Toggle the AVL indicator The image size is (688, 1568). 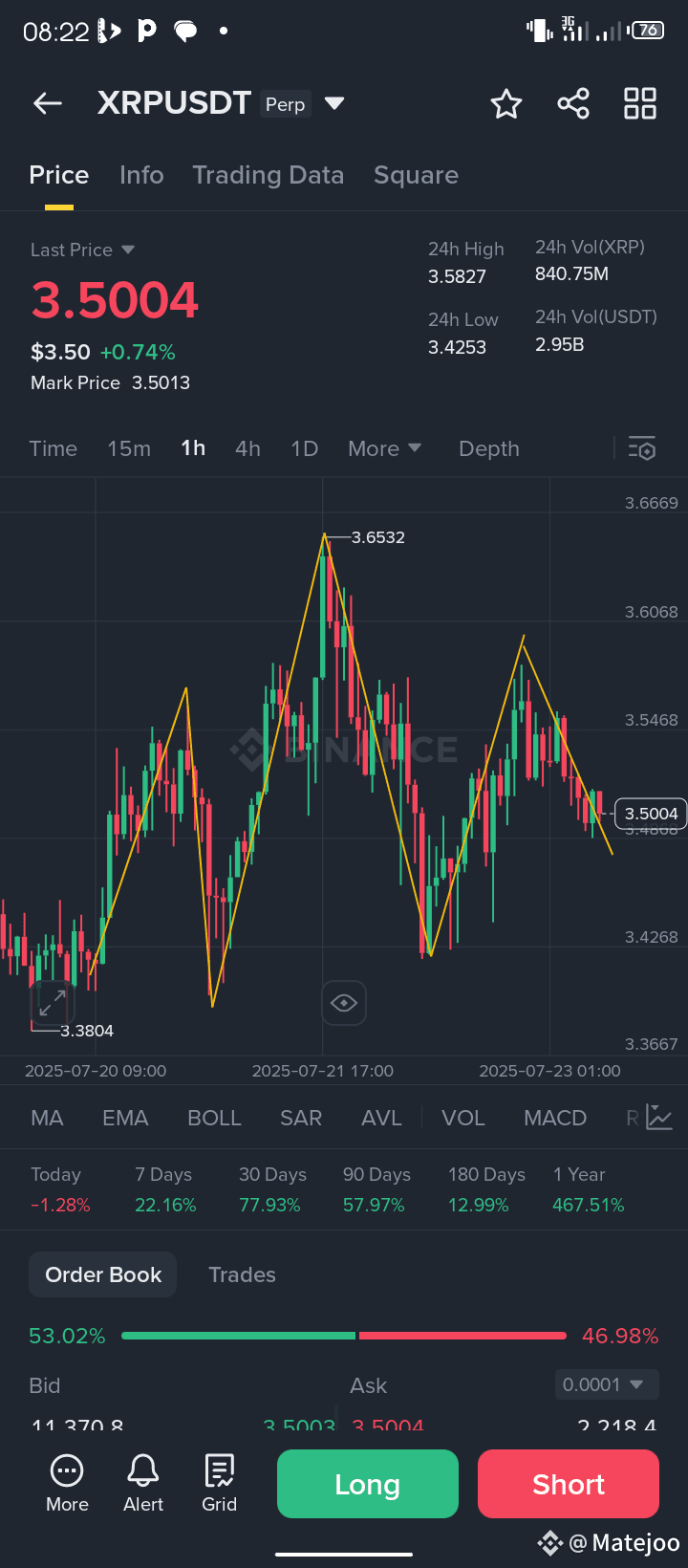click(x=381, y=1118)
